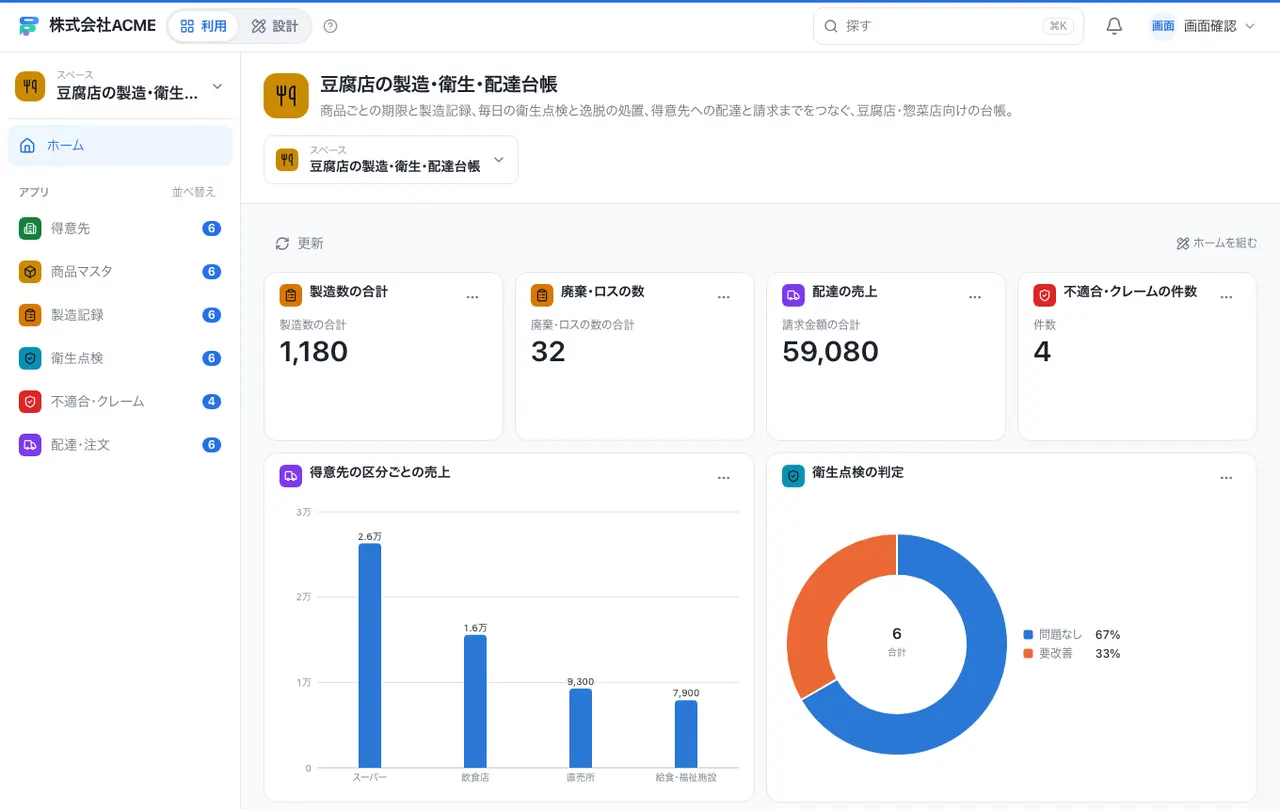Screen dimensions: 1280x809
Task: Open options menu for 衛生点検の判定 chart
Action: click(1226, 477)
